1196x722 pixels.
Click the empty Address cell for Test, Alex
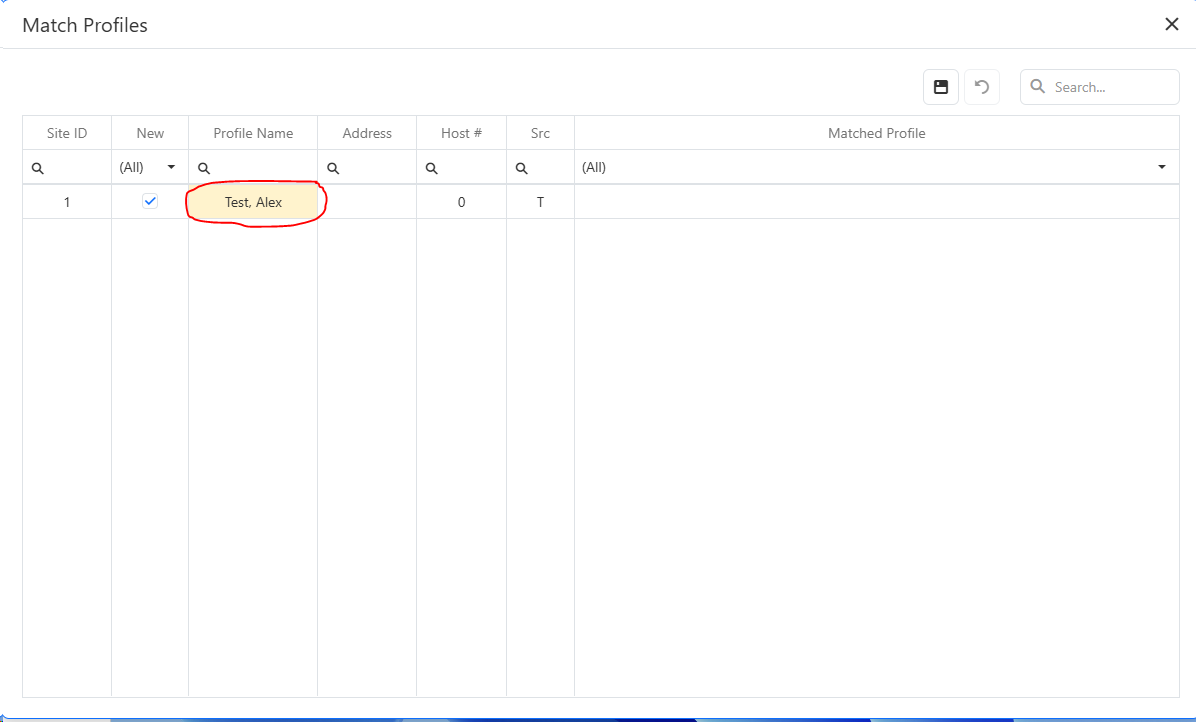(367, 202)
